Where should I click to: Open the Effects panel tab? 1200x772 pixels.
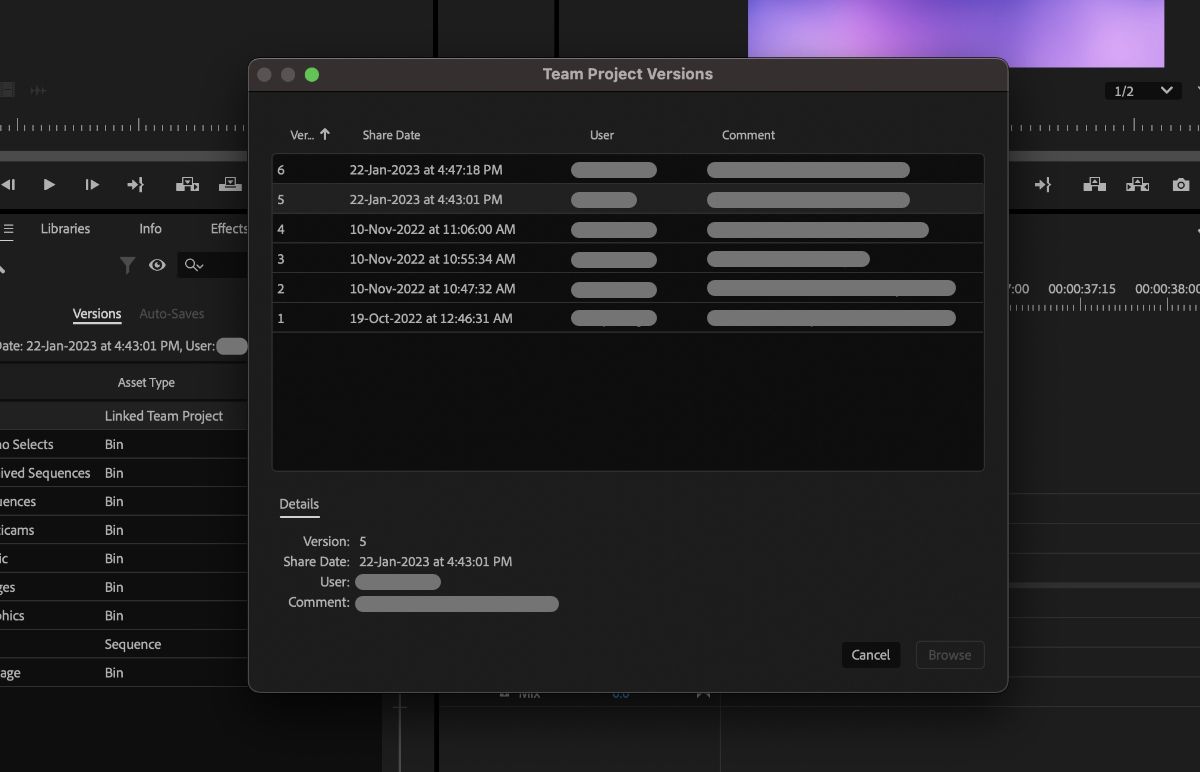pyautogui.click(x=228, y=228)
